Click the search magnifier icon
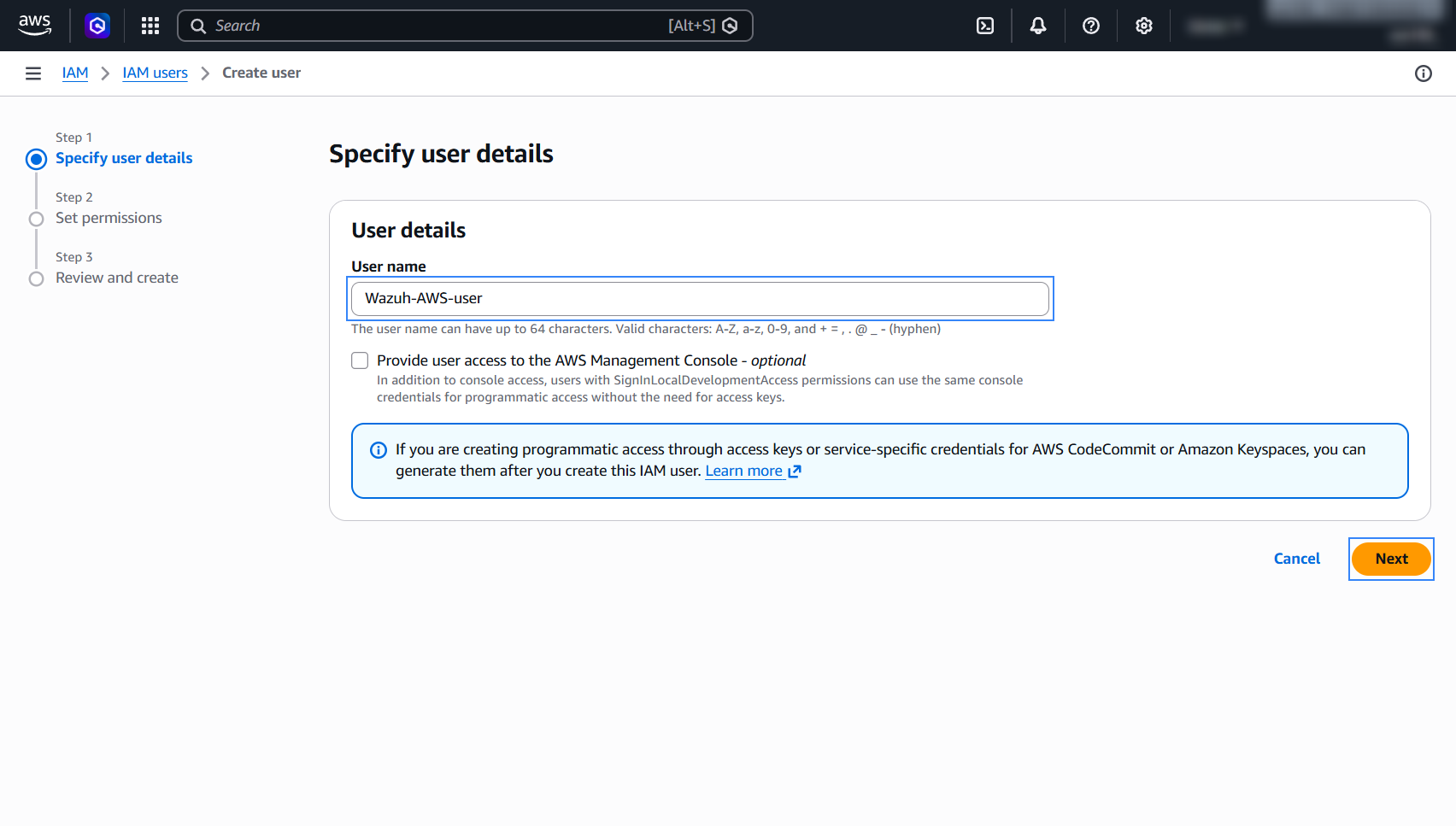This screenshot has width=1456, height=826. click(198, 26)
